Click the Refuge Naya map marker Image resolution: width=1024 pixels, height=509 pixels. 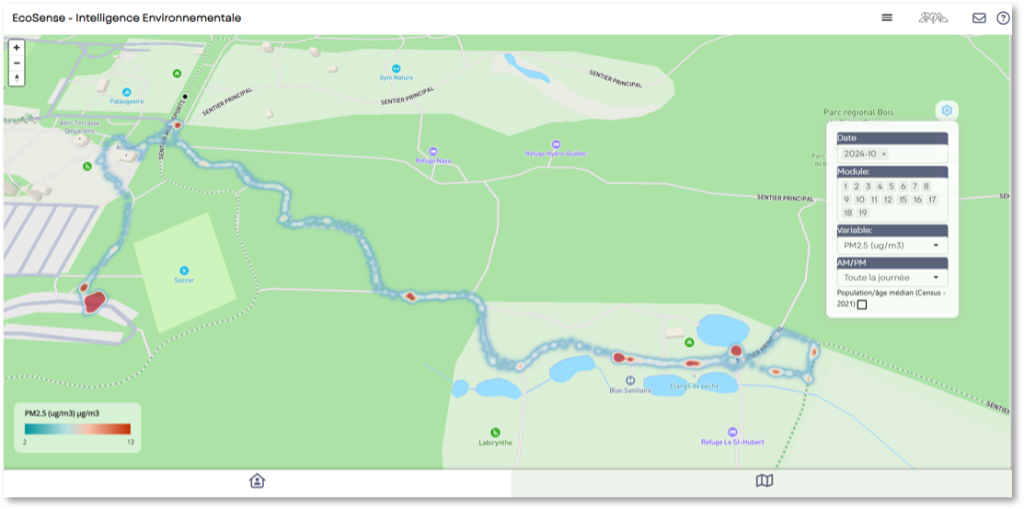pos(433,152)
